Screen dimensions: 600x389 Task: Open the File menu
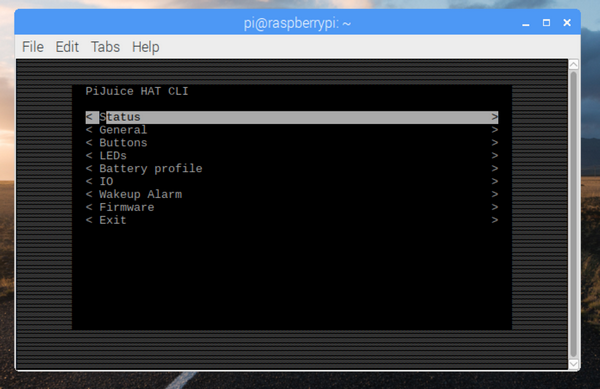[x=33, y=47]
